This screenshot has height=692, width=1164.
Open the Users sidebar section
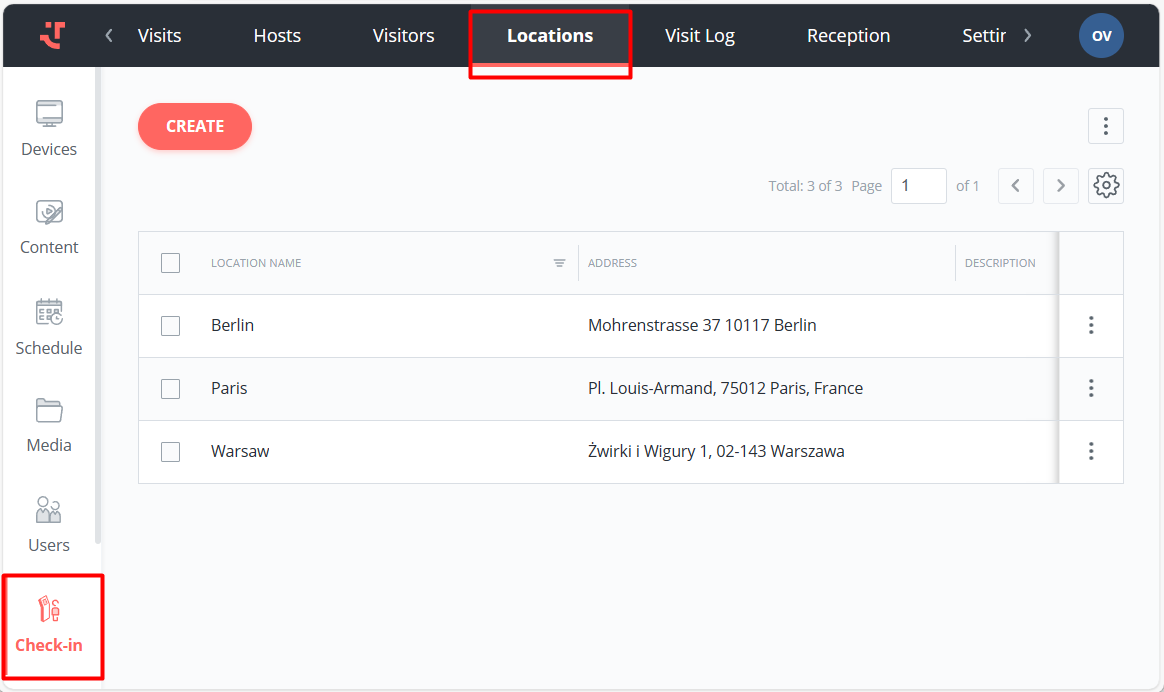49,524
